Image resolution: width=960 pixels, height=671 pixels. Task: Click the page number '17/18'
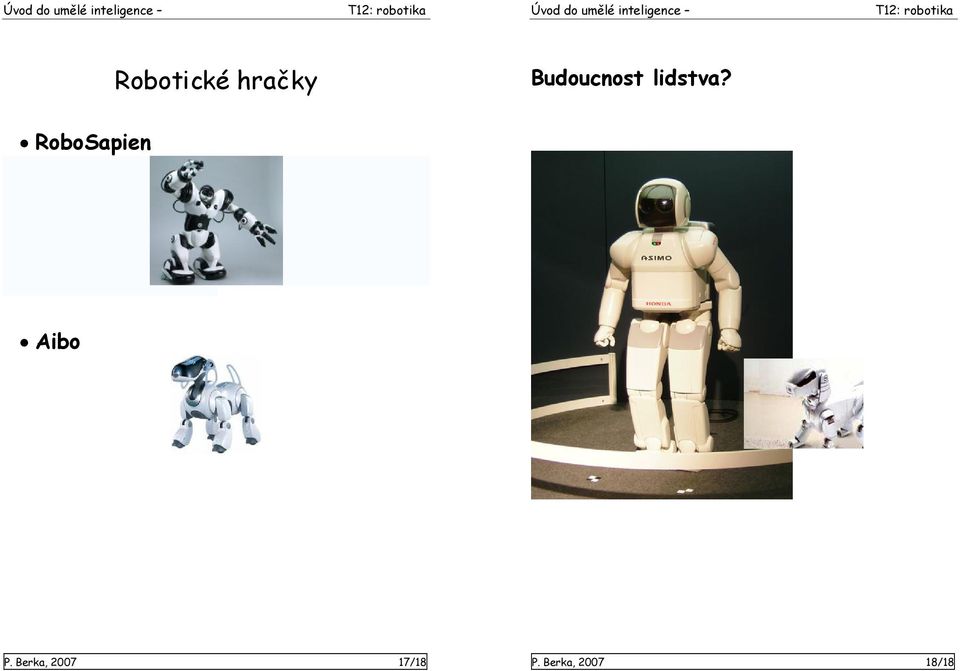coord(412,662)
